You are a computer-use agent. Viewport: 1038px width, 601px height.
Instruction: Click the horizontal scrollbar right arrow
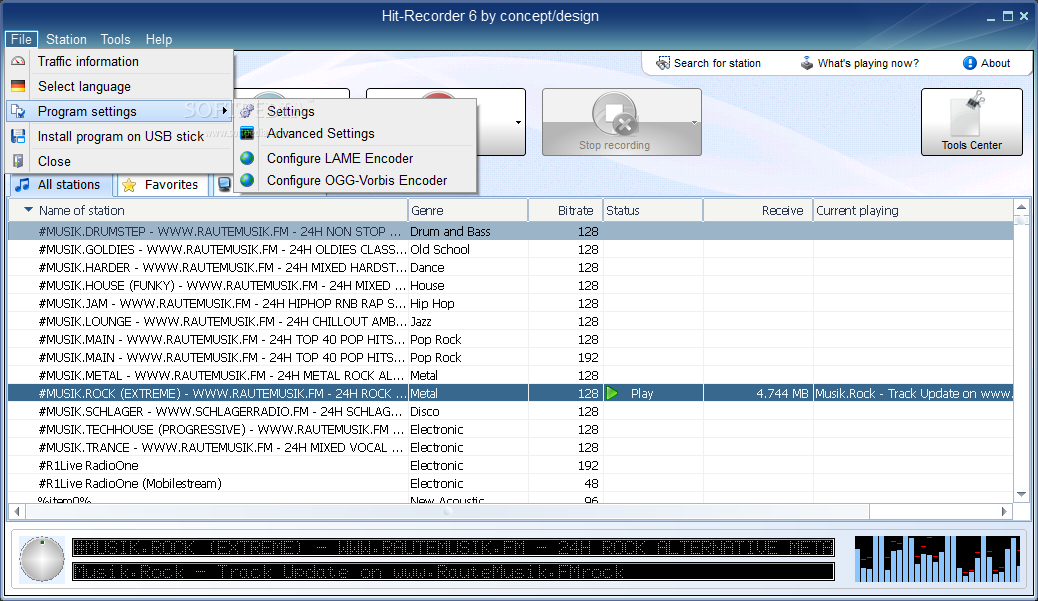coord(1004,512)
